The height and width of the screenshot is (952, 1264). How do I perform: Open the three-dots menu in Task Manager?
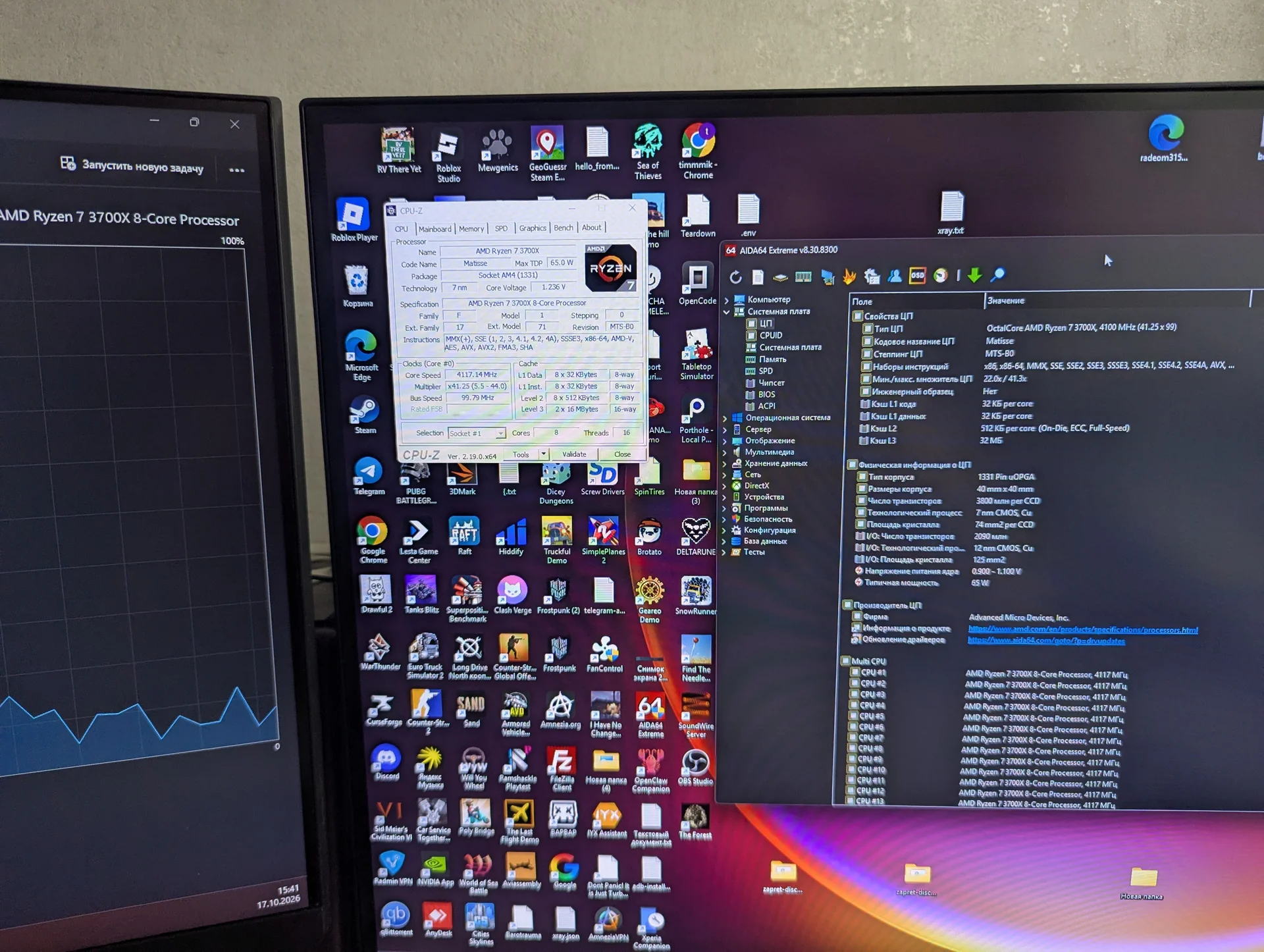point(237,171)
